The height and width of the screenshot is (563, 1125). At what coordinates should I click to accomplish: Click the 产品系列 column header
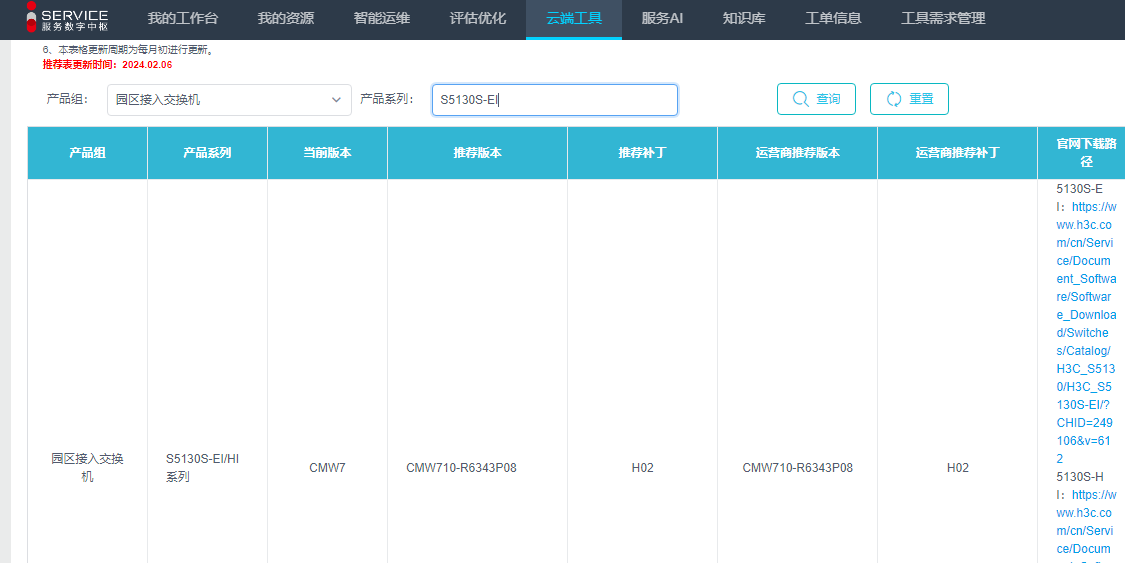207,153
